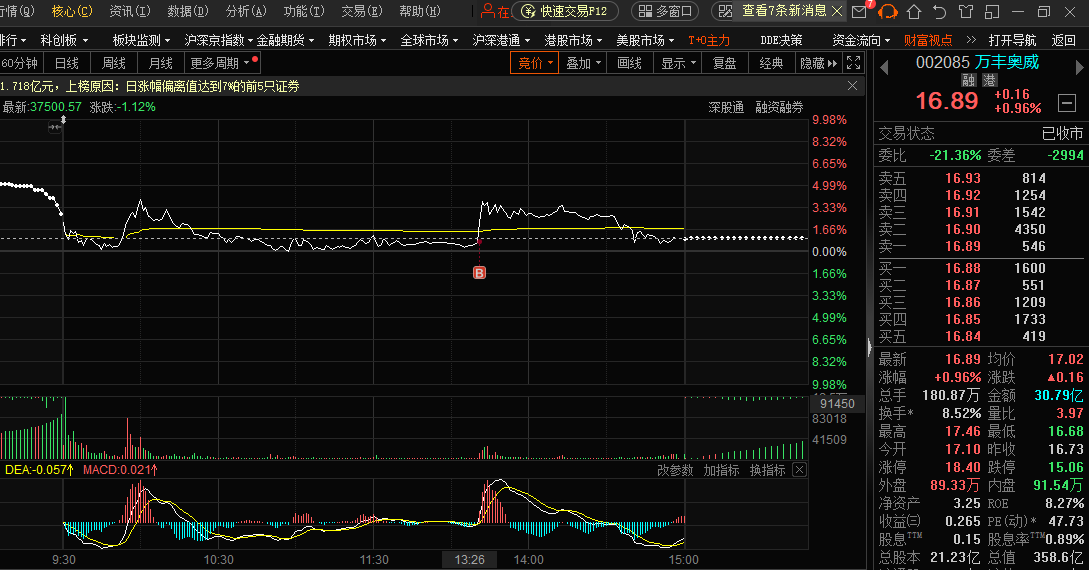Click the 快速交易F12 quick trade button
Image resolution: width=1089 pixels, height=570 pixels.
[x=566, y=11]
